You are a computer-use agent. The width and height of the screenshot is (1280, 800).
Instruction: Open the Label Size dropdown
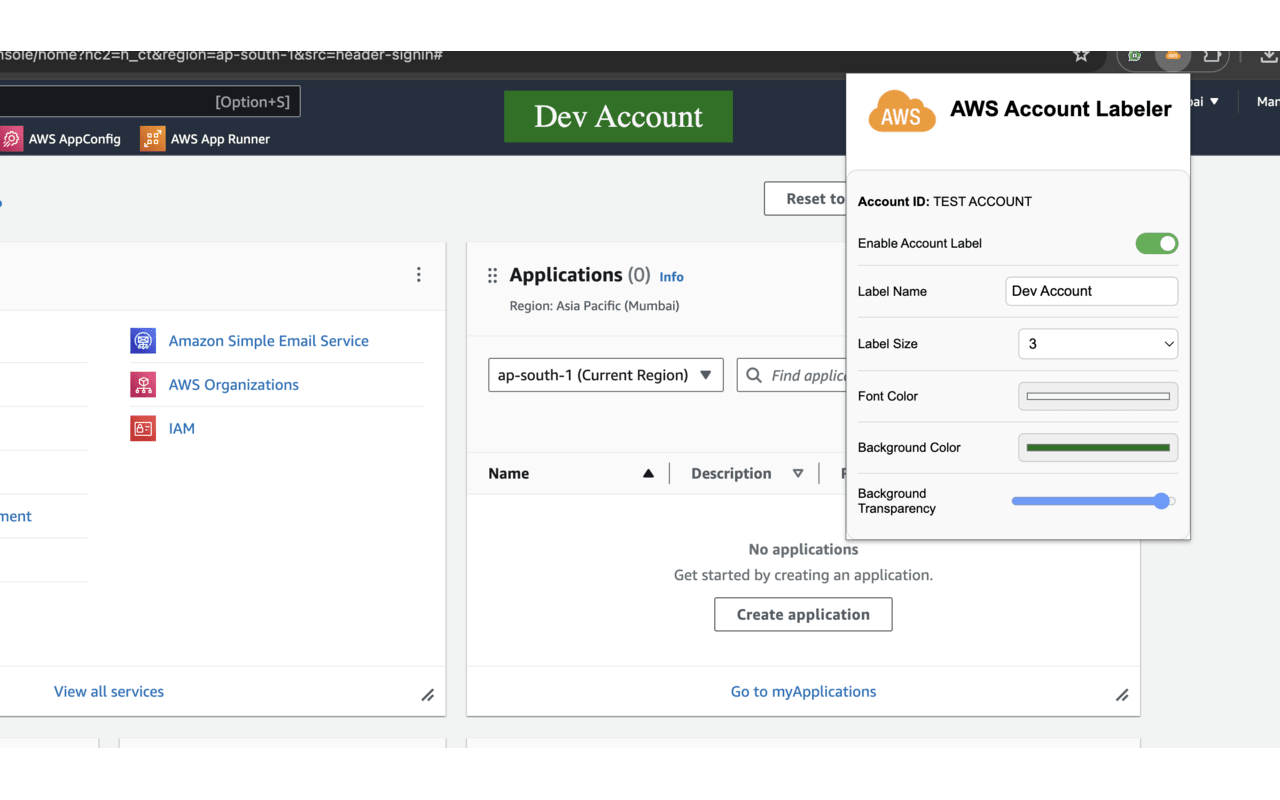click(1098, 343)
